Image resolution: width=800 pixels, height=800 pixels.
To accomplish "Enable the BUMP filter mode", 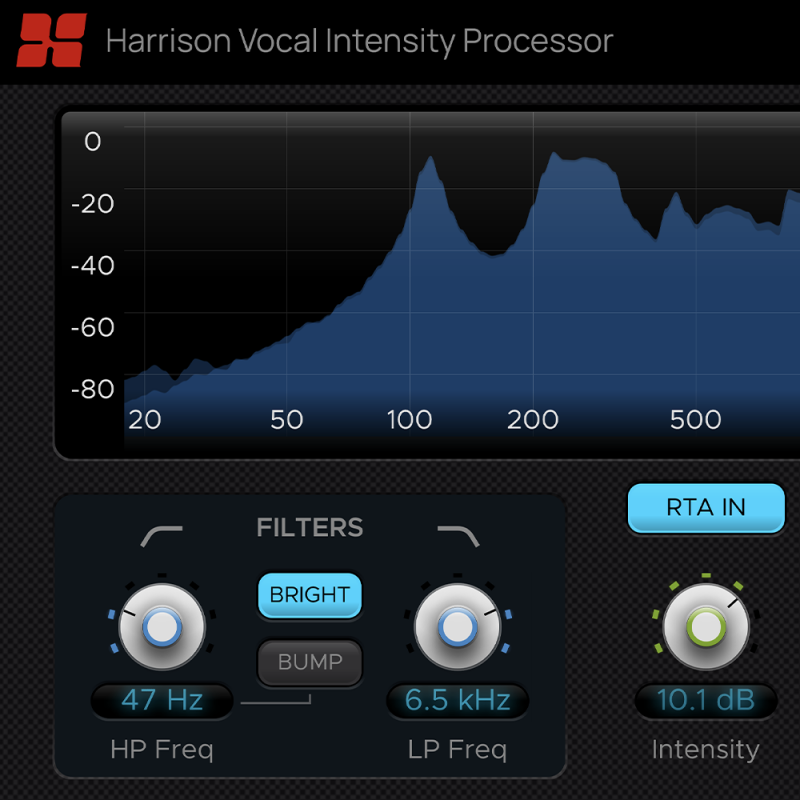I will pyautogui.click(x=309, y=663).
